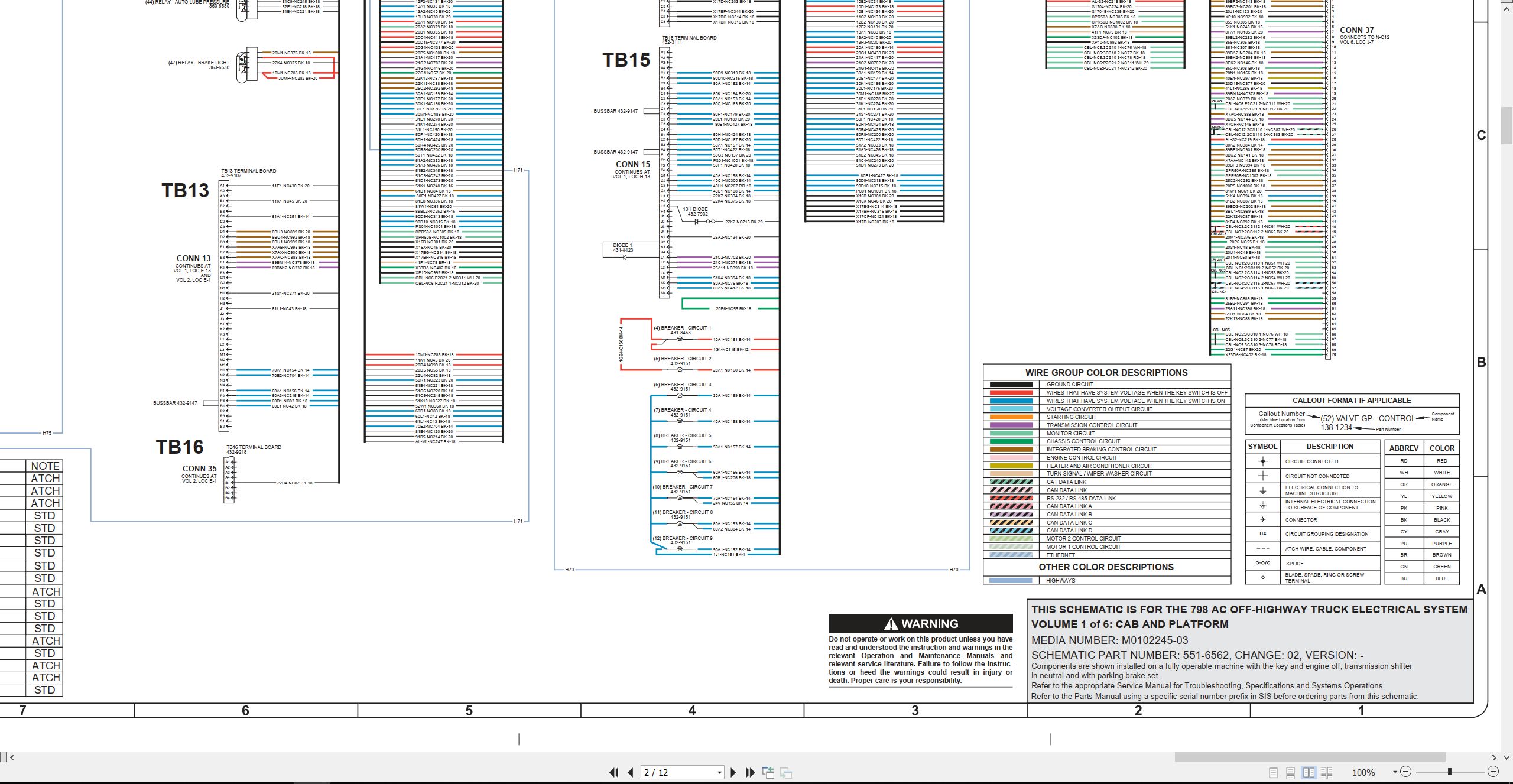Image resolution: width=1513 pixels, height=784 pixels.
Task: Click the 100% zoom percentage value
Action: (1363, 773)
